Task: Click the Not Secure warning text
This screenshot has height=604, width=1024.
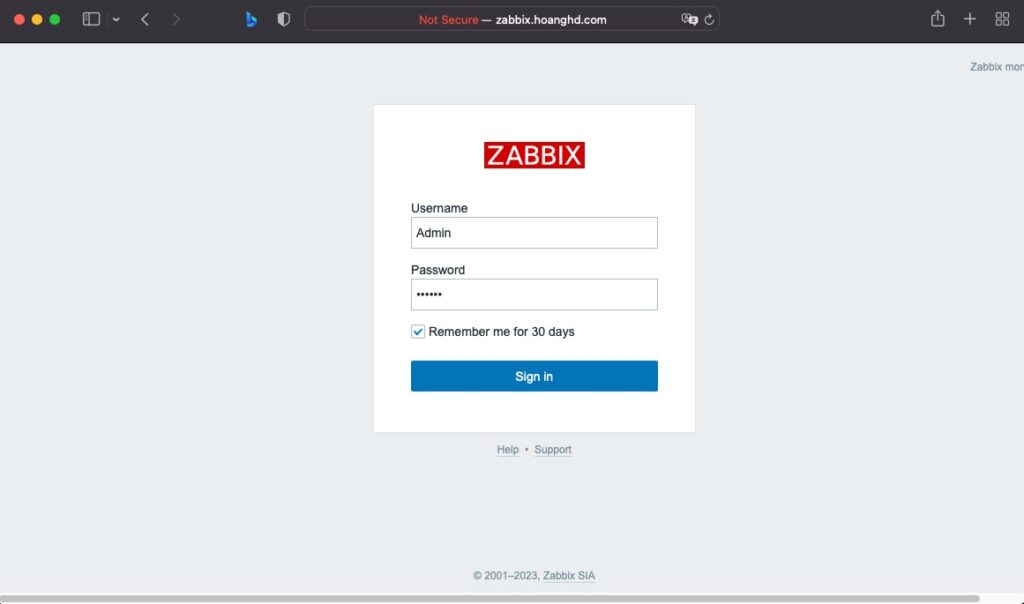Action: (x=448, y=20)
